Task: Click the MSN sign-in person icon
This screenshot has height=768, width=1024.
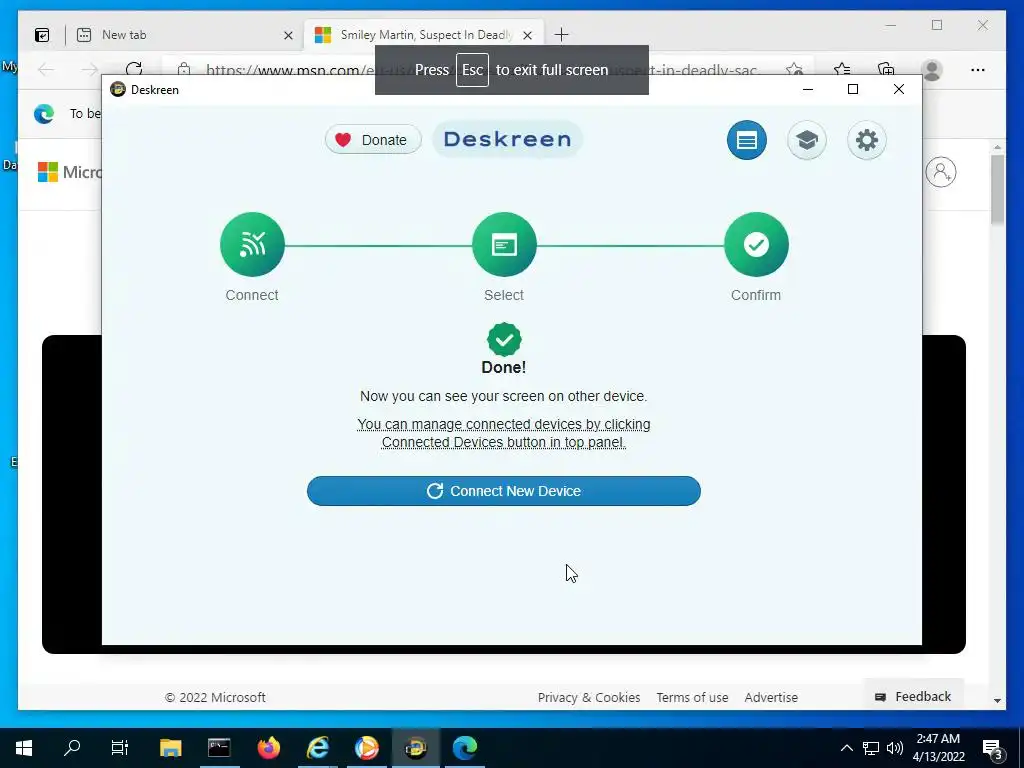Action: click(940, 172)
